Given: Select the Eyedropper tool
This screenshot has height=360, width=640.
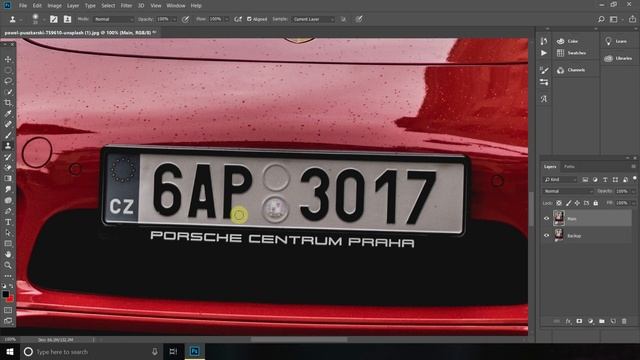Looking at the screenshot, I should coord(8,113).
